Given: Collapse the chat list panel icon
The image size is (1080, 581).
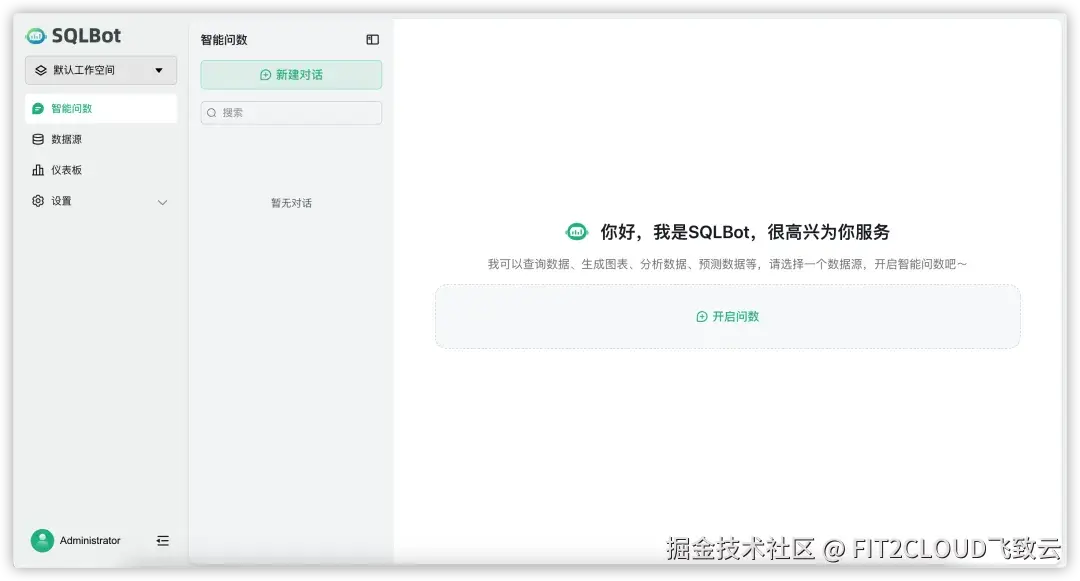Looking at the screenshot, I should tap(373, 40).
